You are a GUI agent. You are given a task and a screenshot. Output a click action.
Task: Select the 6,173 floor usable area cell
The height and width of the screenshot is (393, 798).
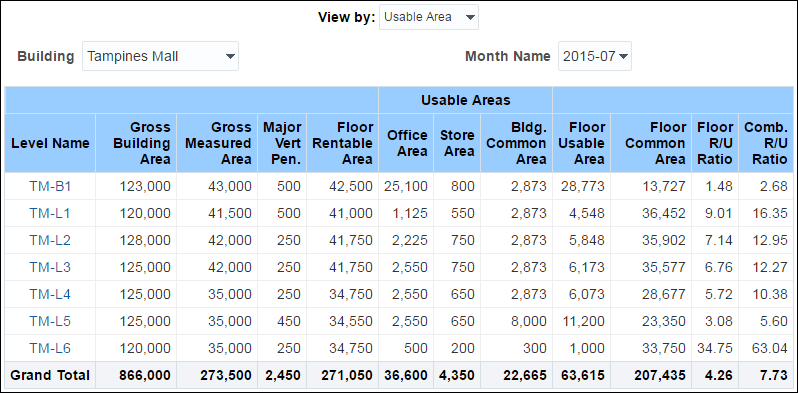pyautogui.click(x=582, y=267)
